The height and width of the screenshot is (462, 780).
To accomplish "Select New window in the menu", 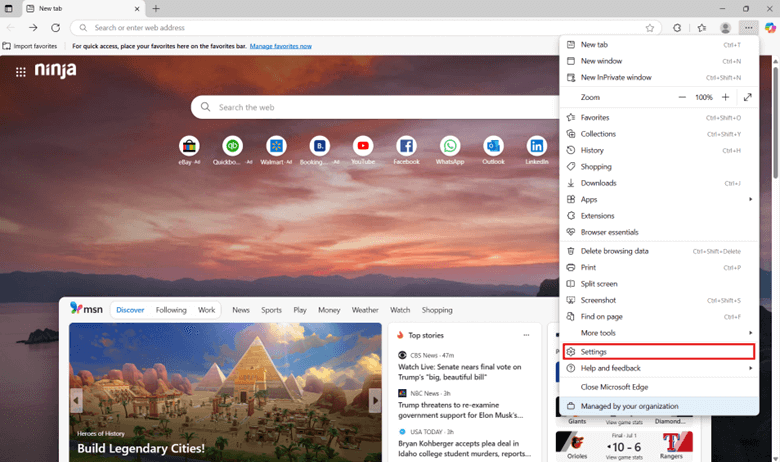I will [x=659, y=61].
